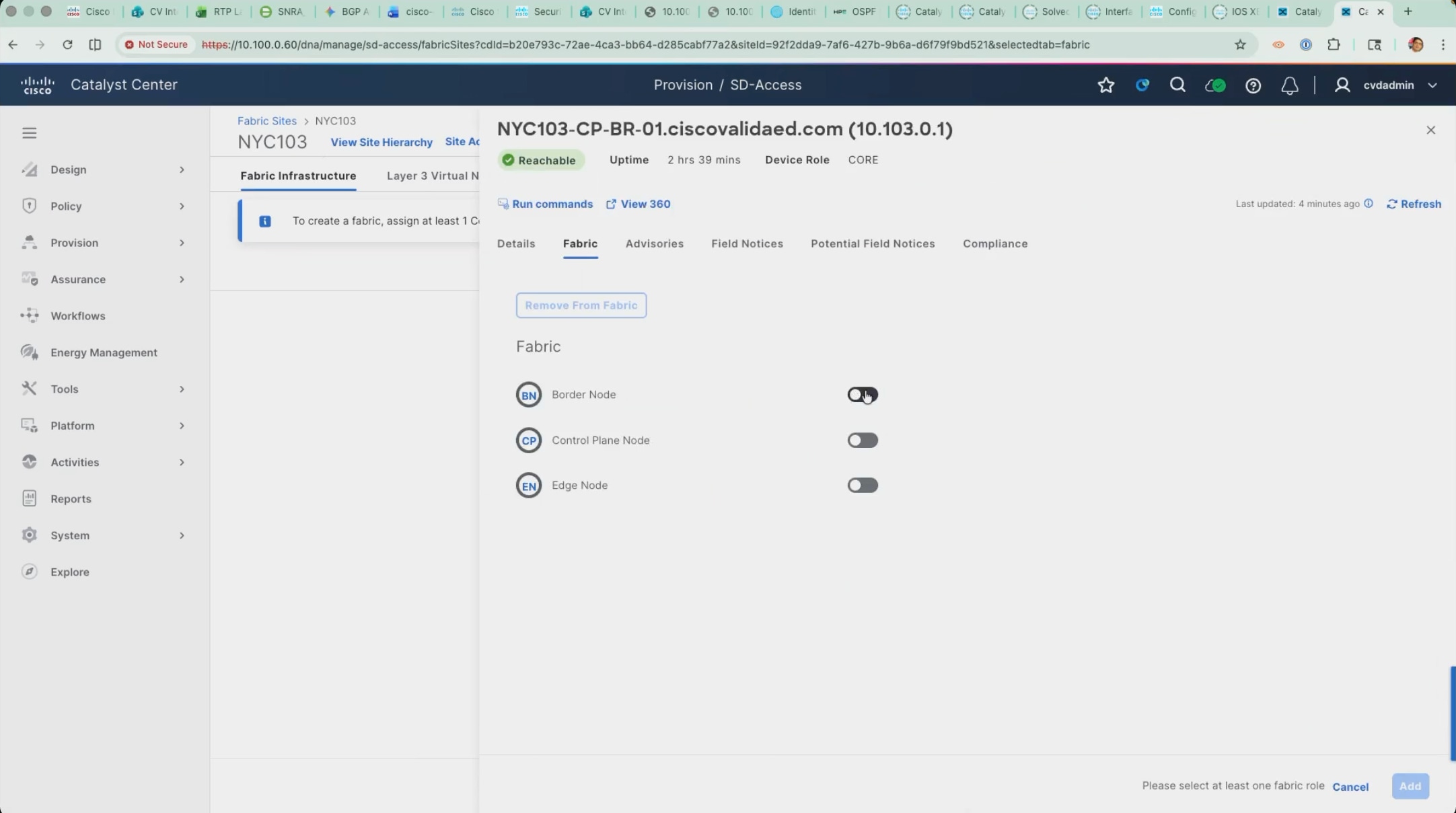The image size is (1456, 813).
Task: Click the Fabric Sites breadcrumb link
Action: 267,121
